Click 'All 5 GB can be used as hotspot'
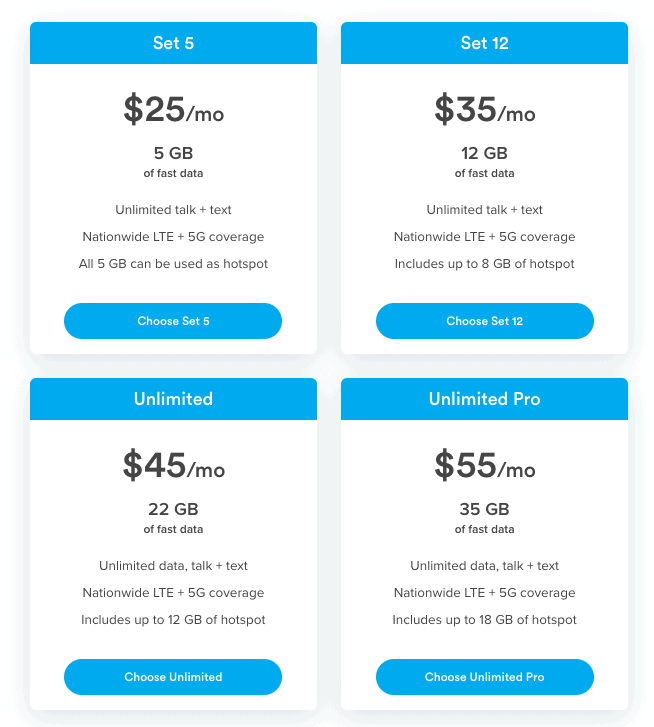 pyautogui.click(x=173, y=264)
